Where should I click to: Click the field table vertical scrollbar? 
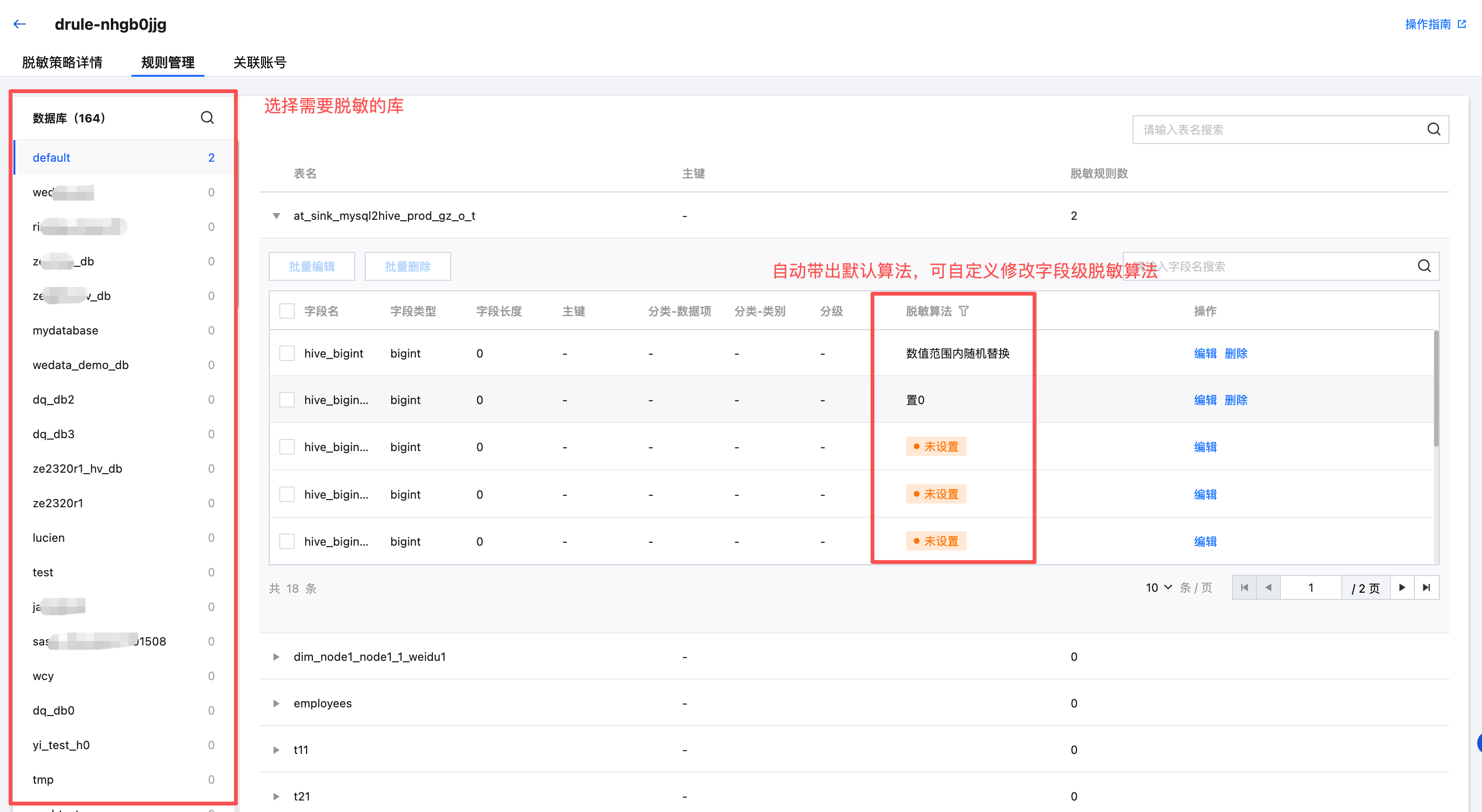(x=1436, y=388)
